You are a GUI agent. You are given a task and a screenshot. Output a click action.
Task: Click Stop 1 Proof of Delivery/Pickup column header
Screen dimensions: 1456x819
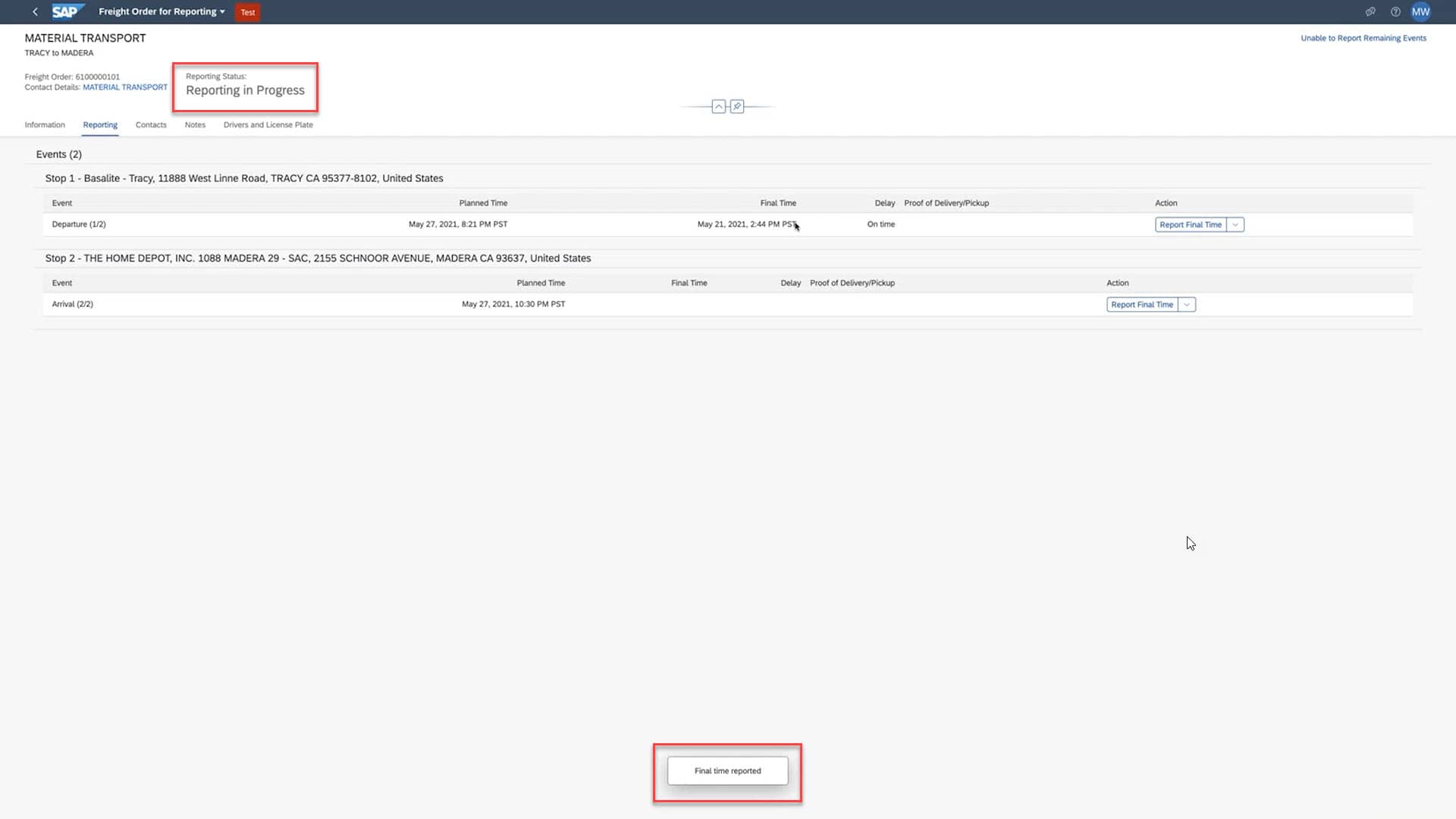click(x=946, y=203)
